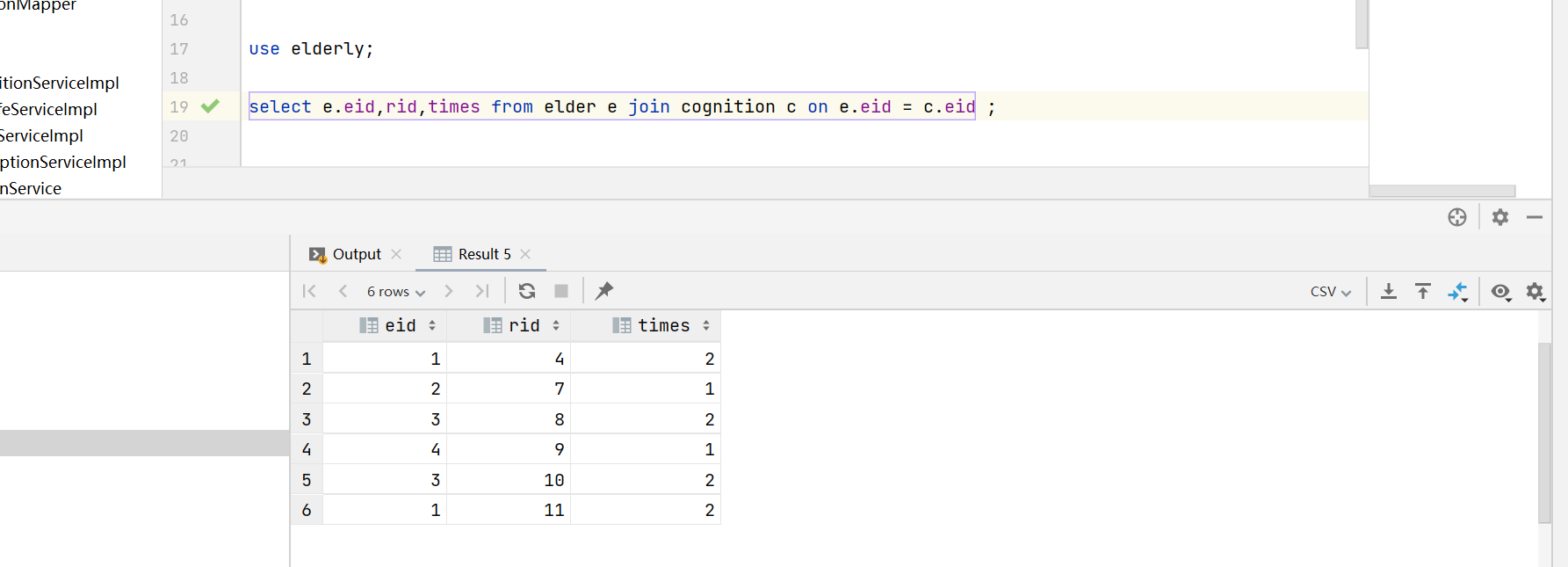Click the upload/import data arrow icon
The width and height of the screenshot is (1568, 567).
tap(1423, 291)
